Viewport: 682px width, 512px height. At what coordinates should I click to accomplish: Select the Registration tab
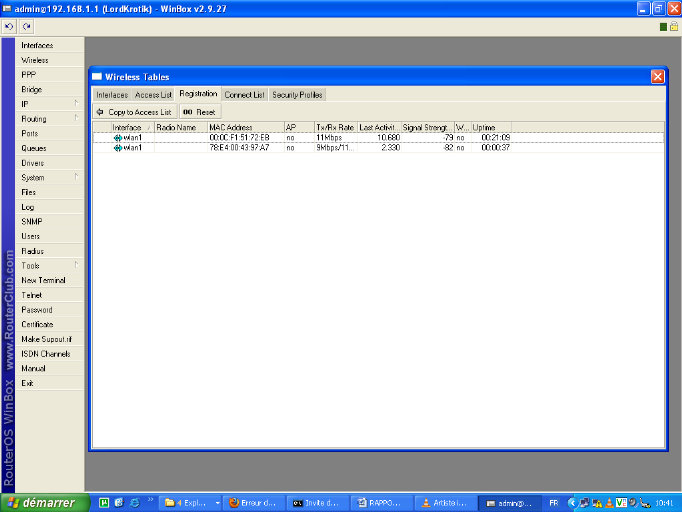coord(198,94)
